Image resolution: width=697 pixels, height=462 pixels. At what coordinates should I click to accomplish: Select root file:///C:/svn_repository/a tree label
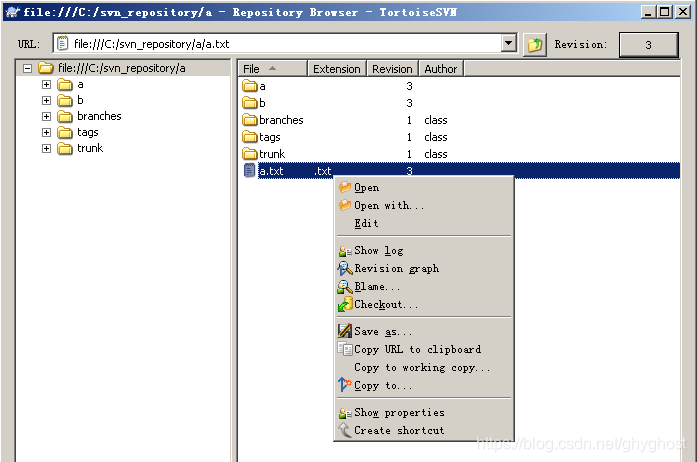click(121, 68)
